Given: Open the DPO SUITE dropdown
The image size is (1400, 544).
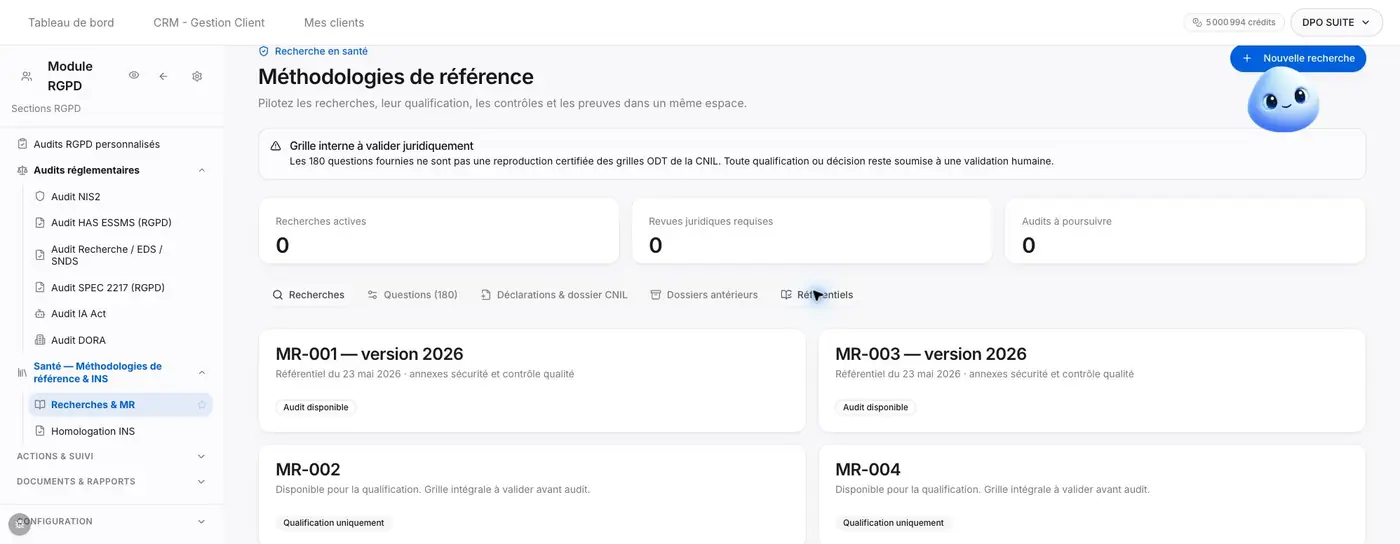Looking at the screenshot, I should [x=1336, y=22].
